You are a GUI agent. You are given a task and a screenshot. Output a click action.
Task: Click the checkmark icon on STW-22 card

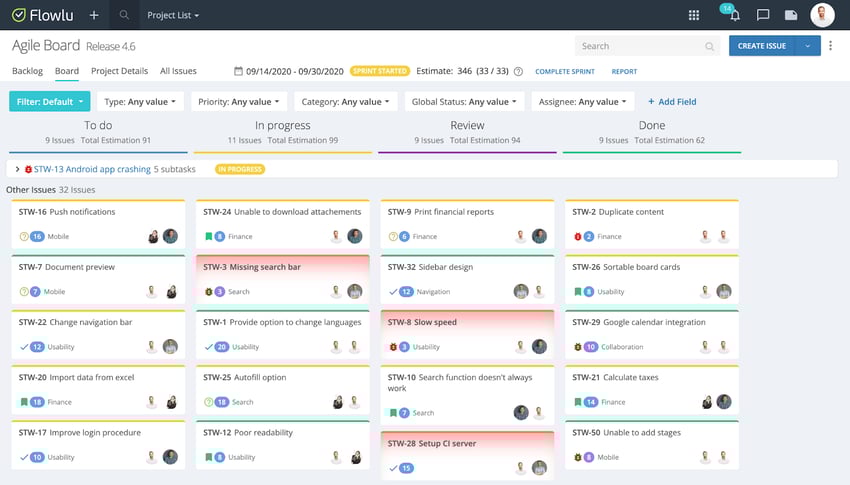[24, 347]
